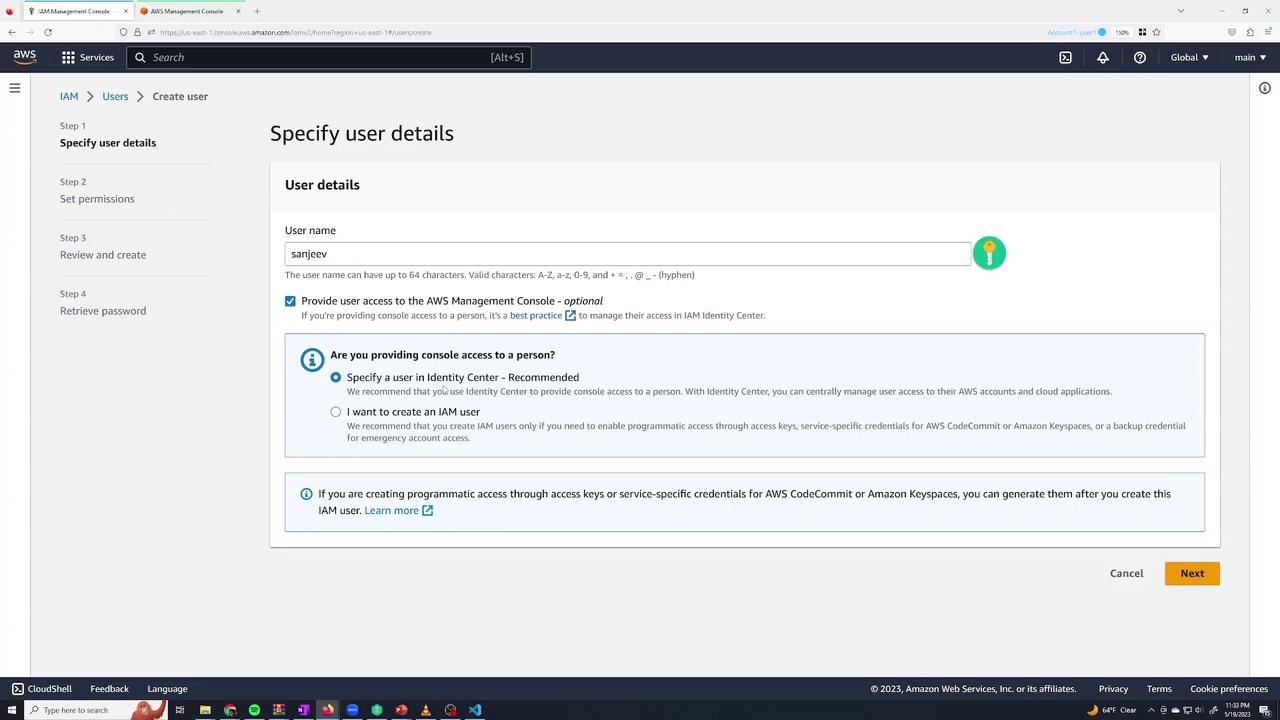1280x720 pixels.
Task: Open the Global region dropdown
Action: 1190,57
